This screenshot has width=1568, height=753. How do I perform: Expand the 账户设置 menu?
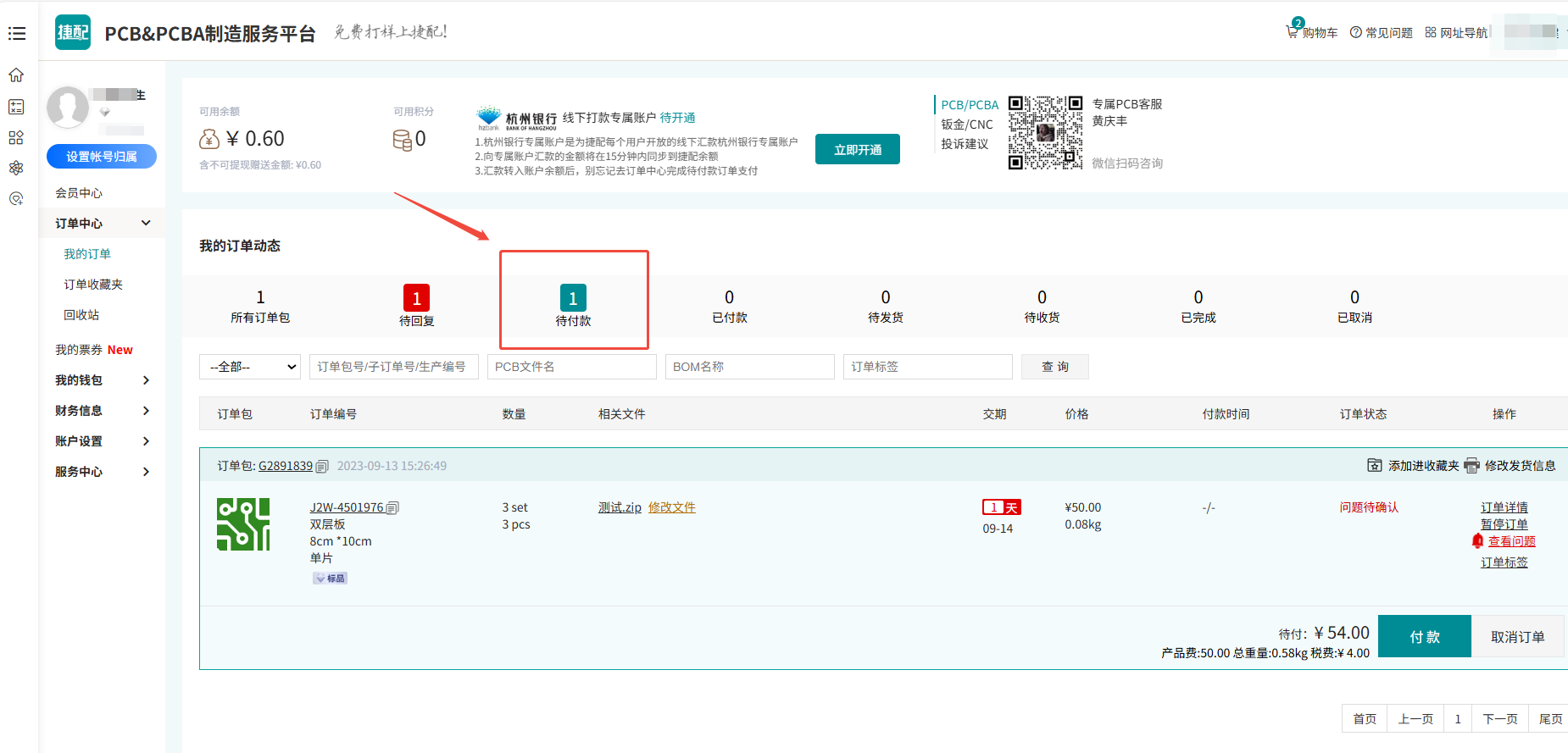click(x=102, y=441)
